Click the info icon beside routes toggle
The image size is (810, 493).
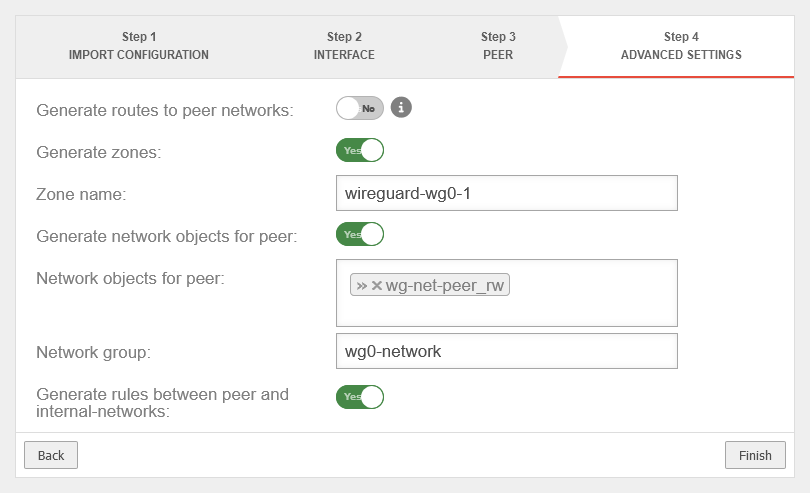pos(401,107)
